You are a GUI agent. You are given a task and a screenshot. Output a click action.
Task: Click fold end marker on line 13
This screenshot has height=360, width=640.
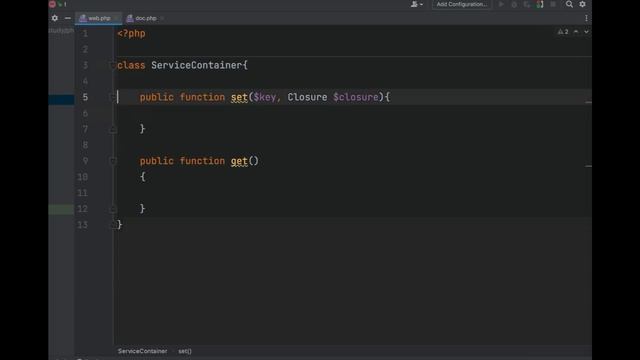tap(113, 225)
